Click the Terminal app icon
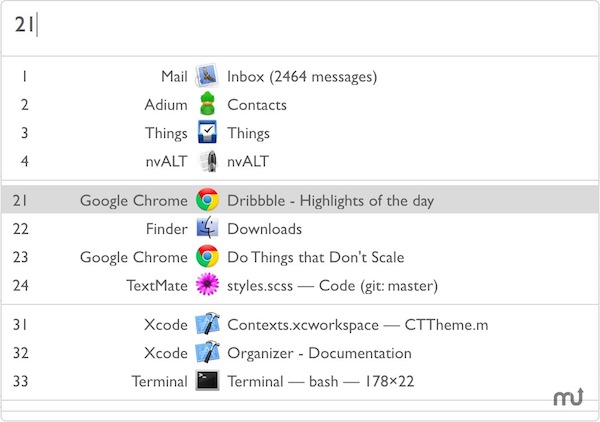This screenshot has width=600, height=422. [207, 381]
